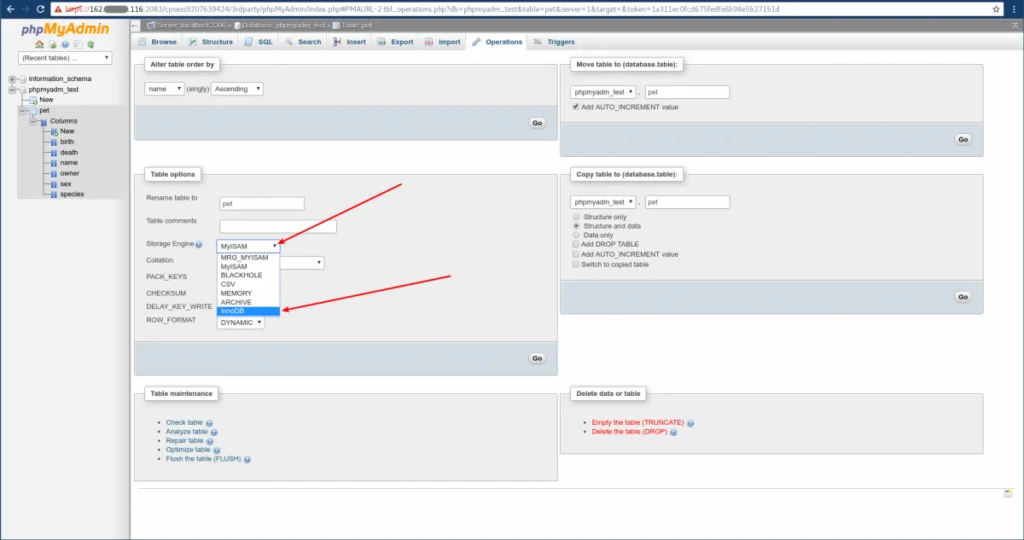Select the owner column in tree

69,174
